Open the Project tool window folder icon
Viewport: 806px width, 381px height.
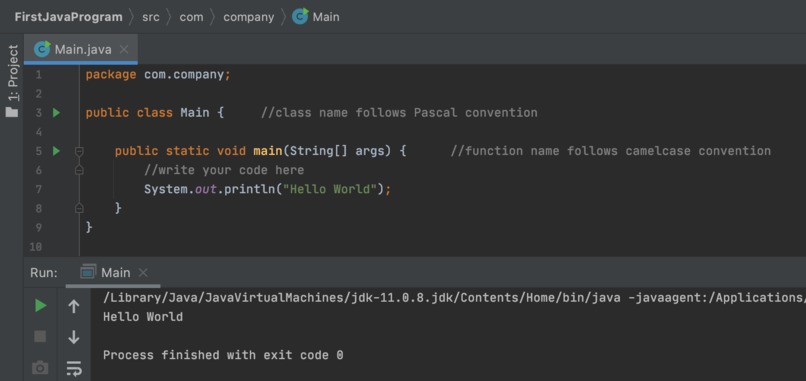[12, 112]
